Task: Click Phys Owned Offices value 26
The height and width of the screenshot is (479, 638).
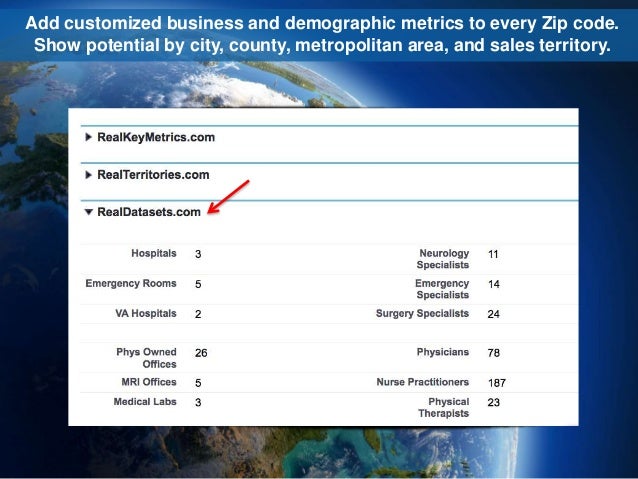Action: point(201,353)
